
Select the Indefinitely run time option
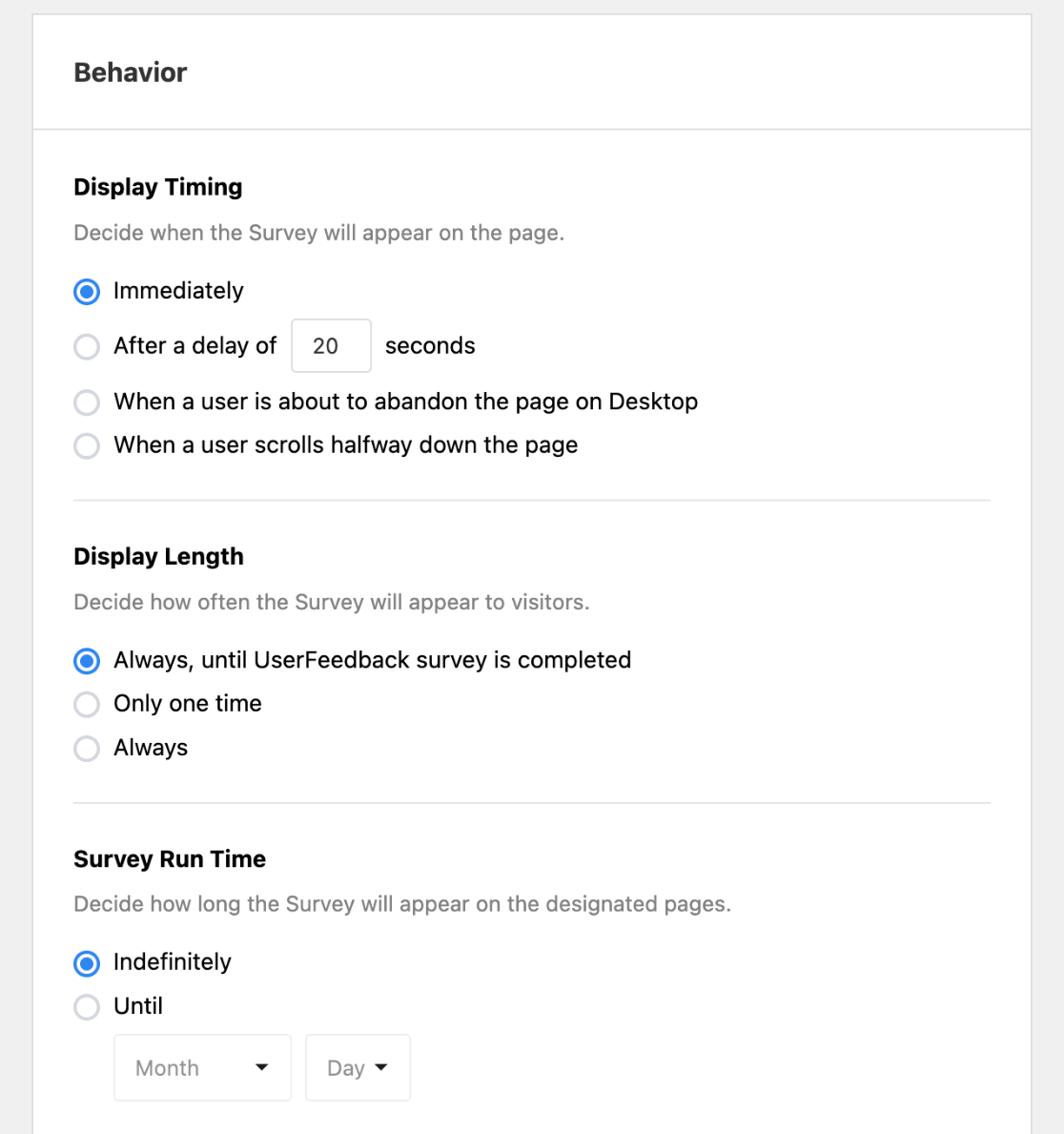coord(87,963)
